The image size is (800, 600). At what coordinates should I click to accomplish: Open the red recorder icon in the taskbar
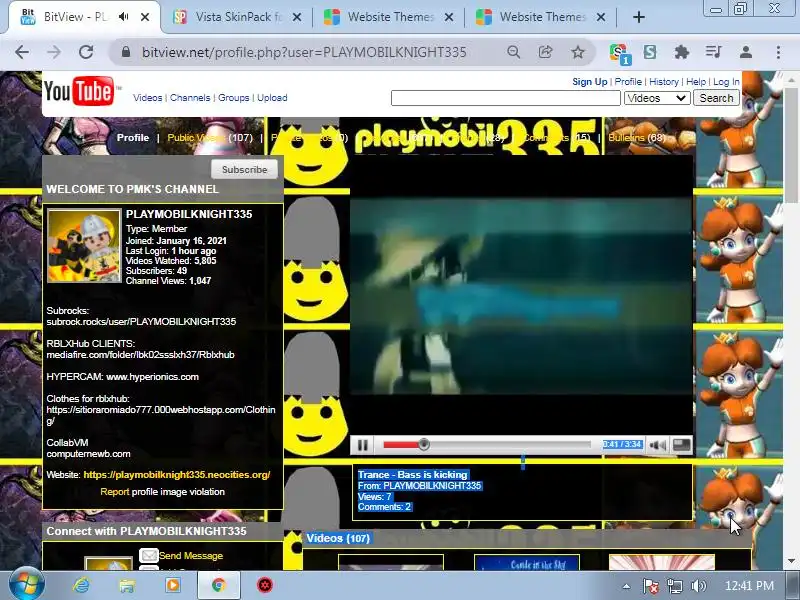265,585
